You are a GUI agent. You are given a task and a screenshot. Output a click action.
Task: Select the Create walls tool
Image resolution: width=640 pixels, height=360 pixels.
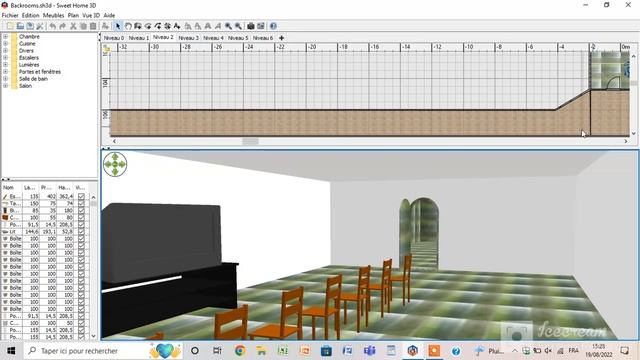click(x=138, y=26)
